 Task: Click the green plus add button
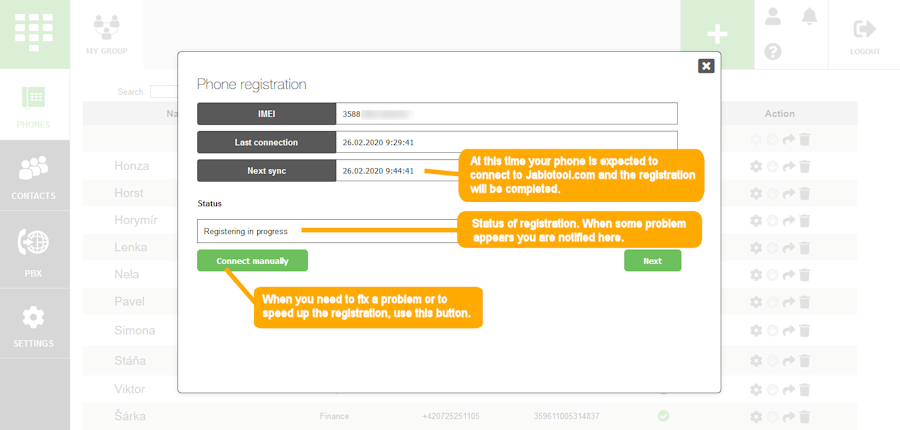coord(717,34)
